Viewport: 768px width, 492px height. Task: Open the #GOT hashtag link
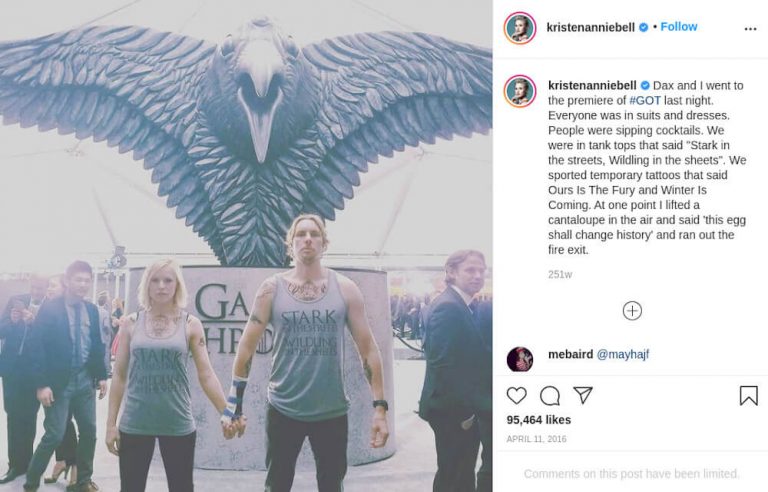pyautogui.click(x=645, y=100)
